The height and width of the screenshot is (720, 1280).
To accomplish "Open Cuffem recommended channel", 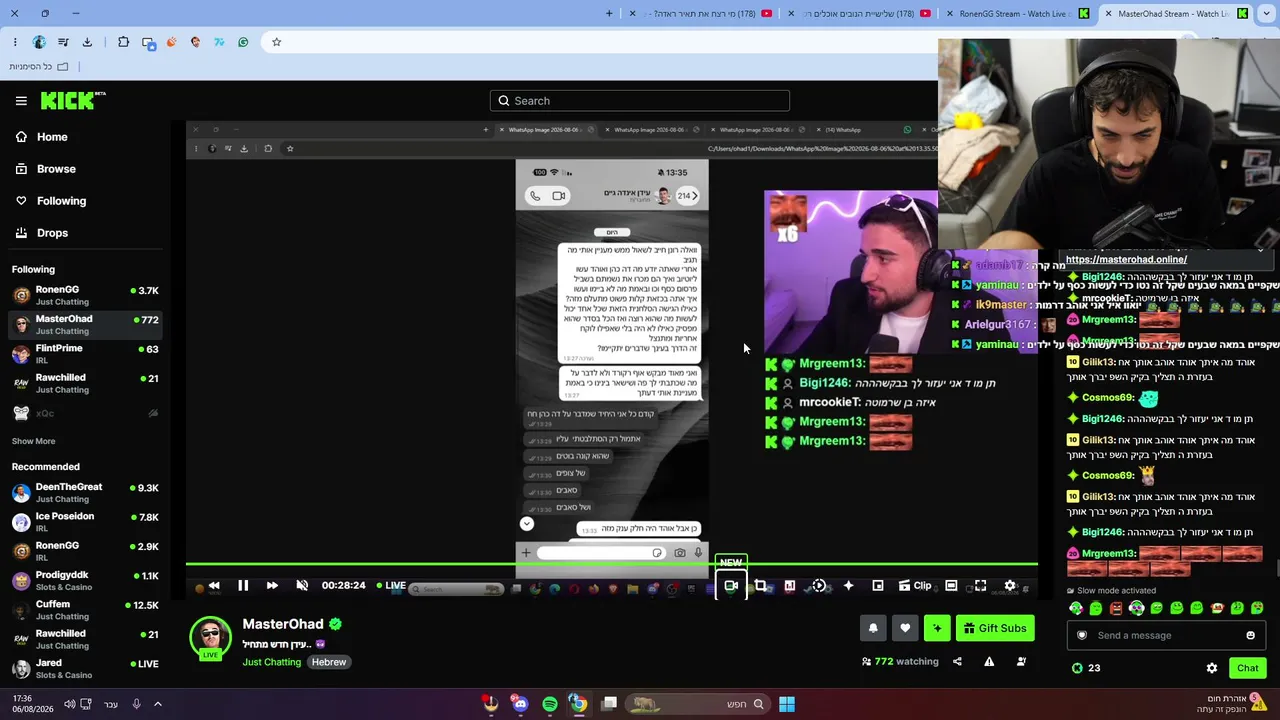I will point(86,610).
